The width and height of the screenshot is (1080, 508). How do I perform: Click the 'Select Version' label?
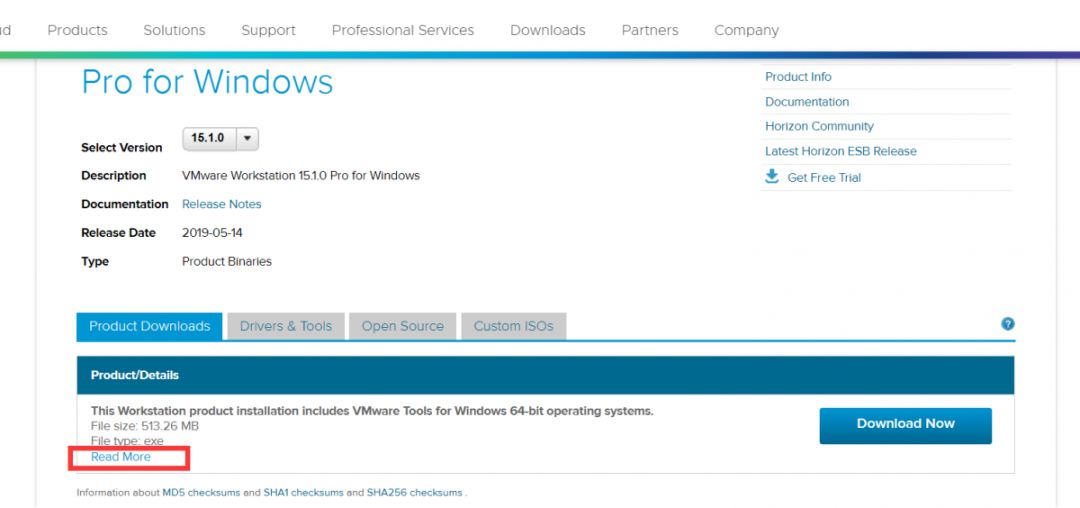122,148
